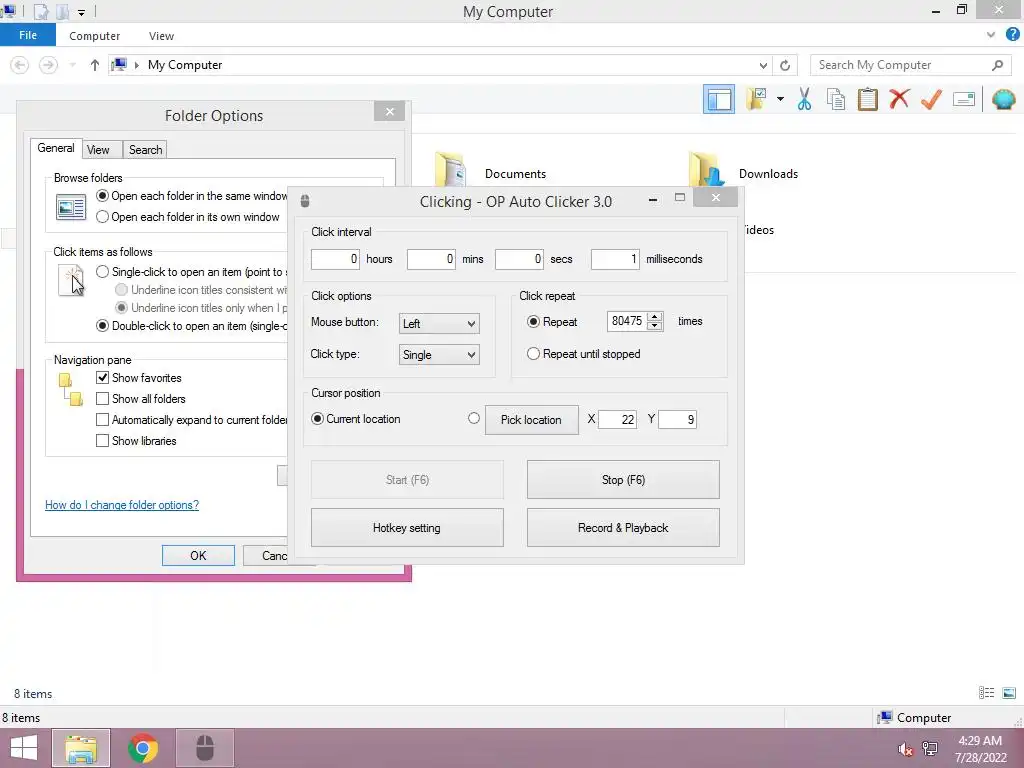Check Show all folders checkbox
The image size is (1024, 768).
click(103, 398)
